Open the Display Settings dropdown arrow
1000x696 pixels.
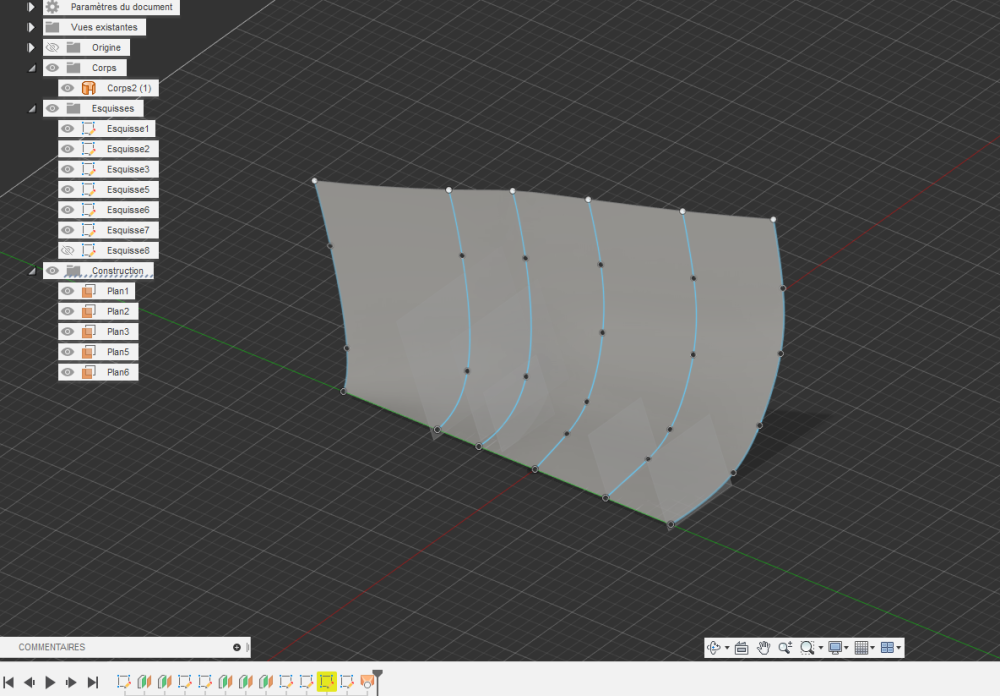846,648
